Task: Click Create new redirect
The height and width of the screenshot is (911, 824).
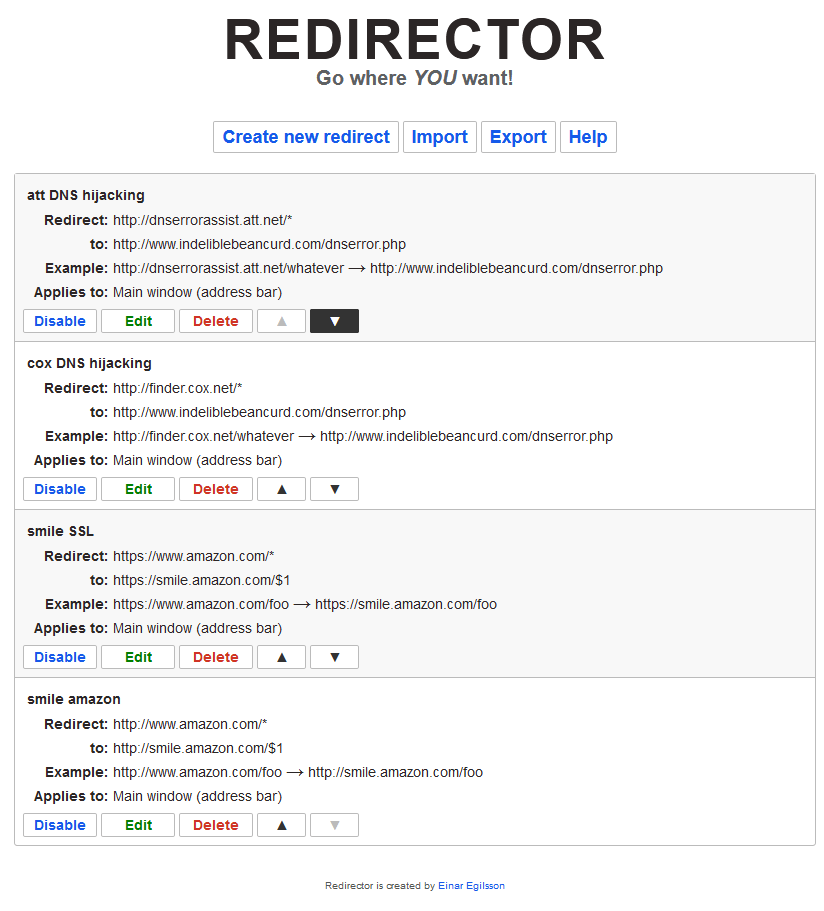Action: pos(305,137)
